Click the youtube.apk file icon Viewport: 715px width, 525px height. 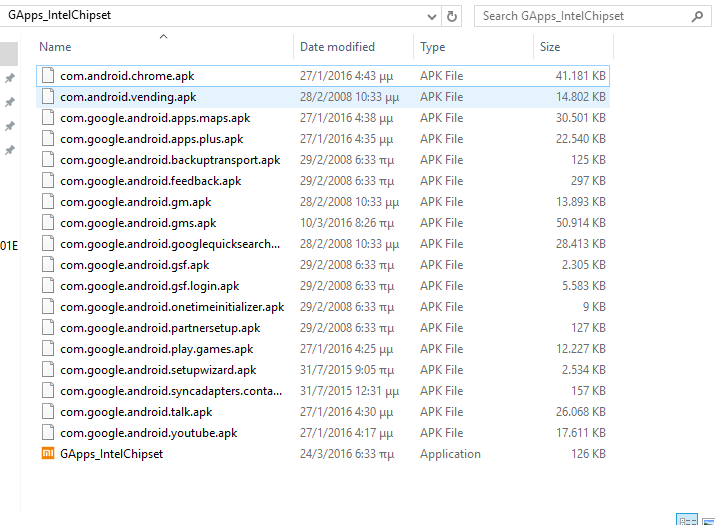[x=48, y=432]
